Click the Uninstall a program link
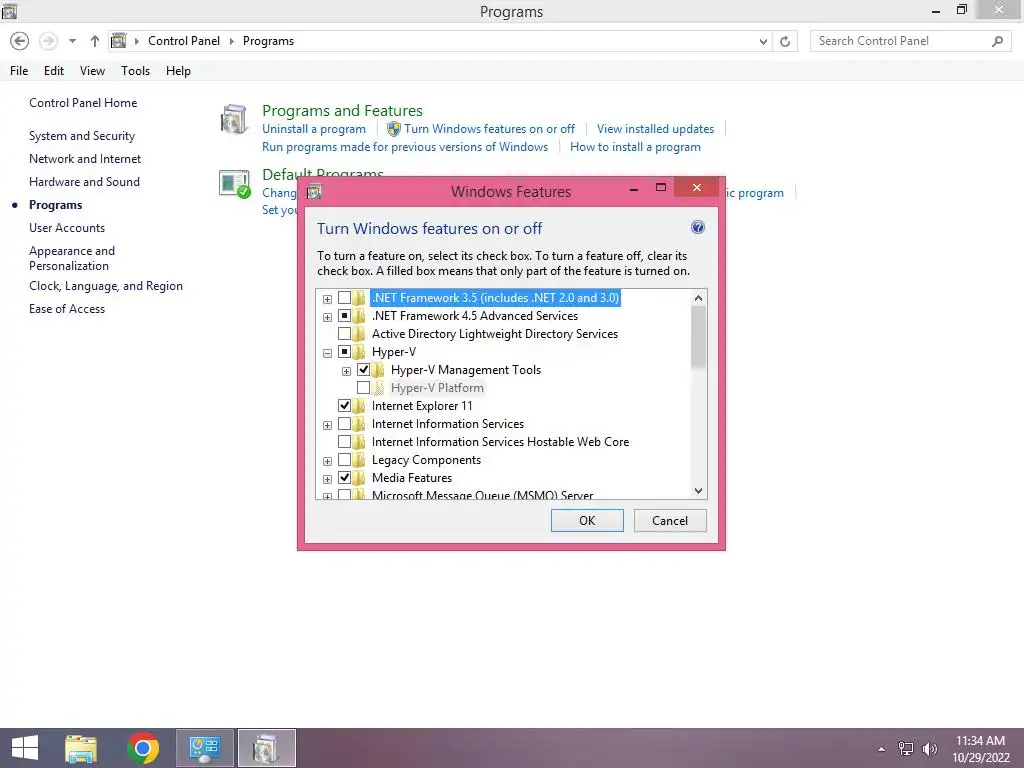Screen dimensions: 1024x768 (313, 129)
